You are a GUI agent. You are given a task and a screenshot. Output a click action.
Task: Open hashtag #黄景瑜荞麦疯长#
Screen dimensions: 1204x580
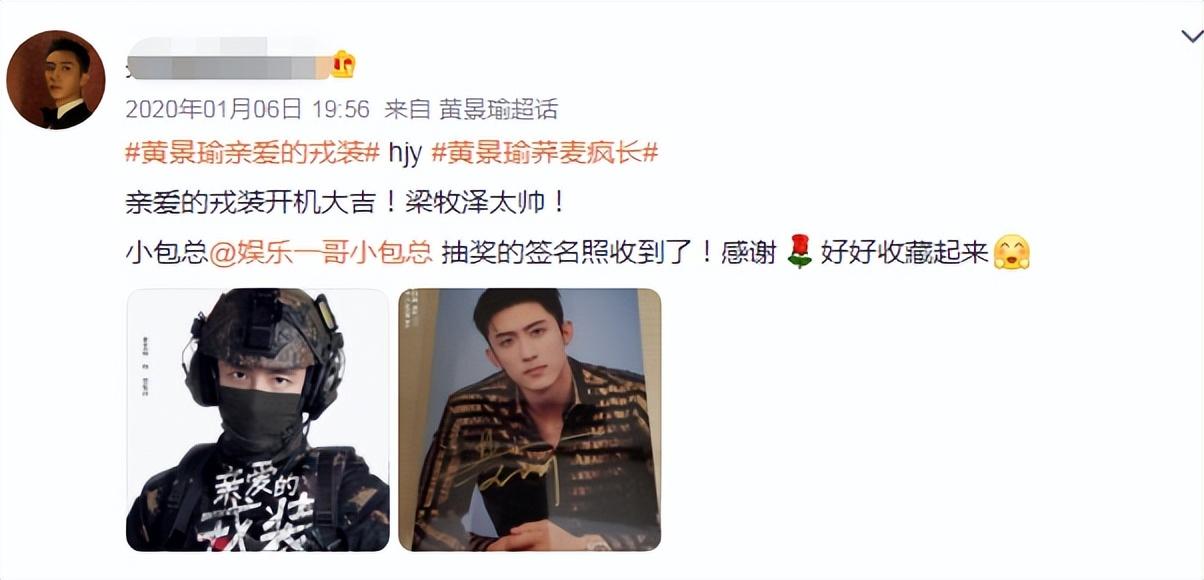coord(544,154)
